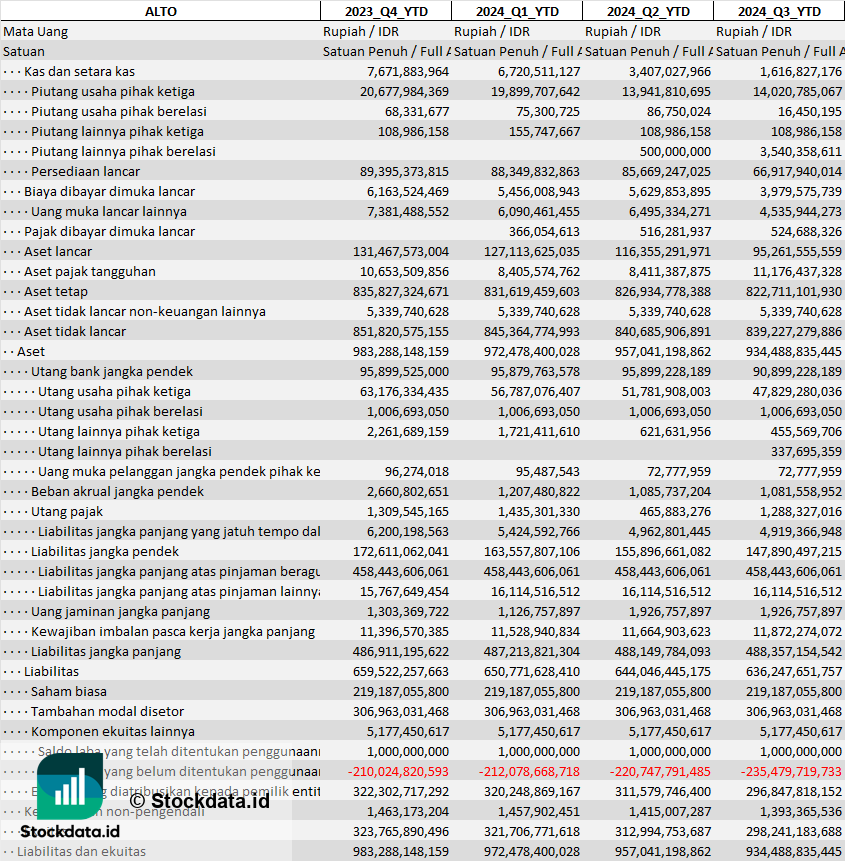The width and height of the screenshot is (845, 861).
Task: Select Utang bank jangka pendek label
Action: tap(111, 372)
